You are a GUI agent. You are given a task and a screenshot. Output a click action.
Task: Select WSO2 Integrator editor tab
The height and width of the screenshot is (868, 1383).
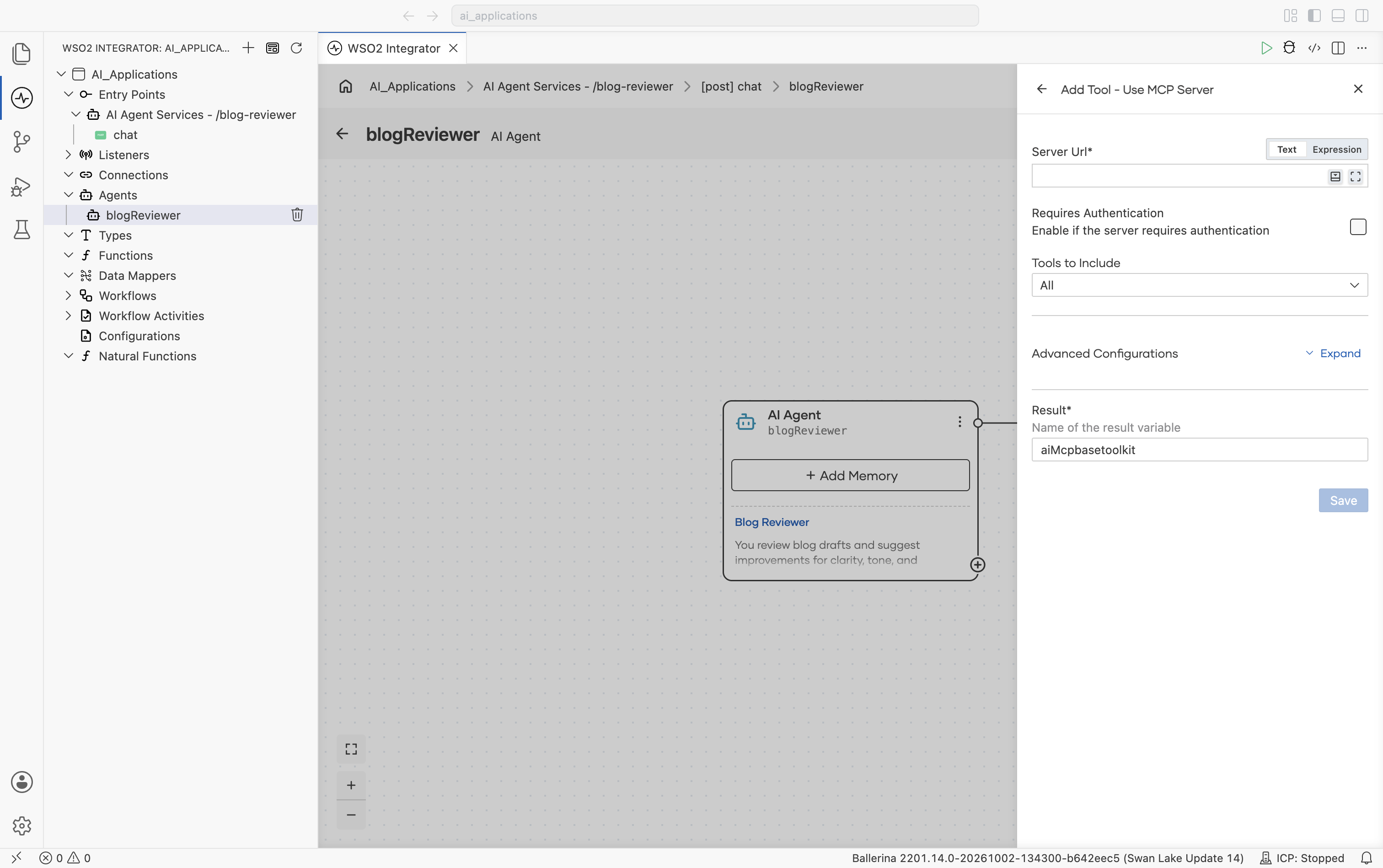pos(393,48)
